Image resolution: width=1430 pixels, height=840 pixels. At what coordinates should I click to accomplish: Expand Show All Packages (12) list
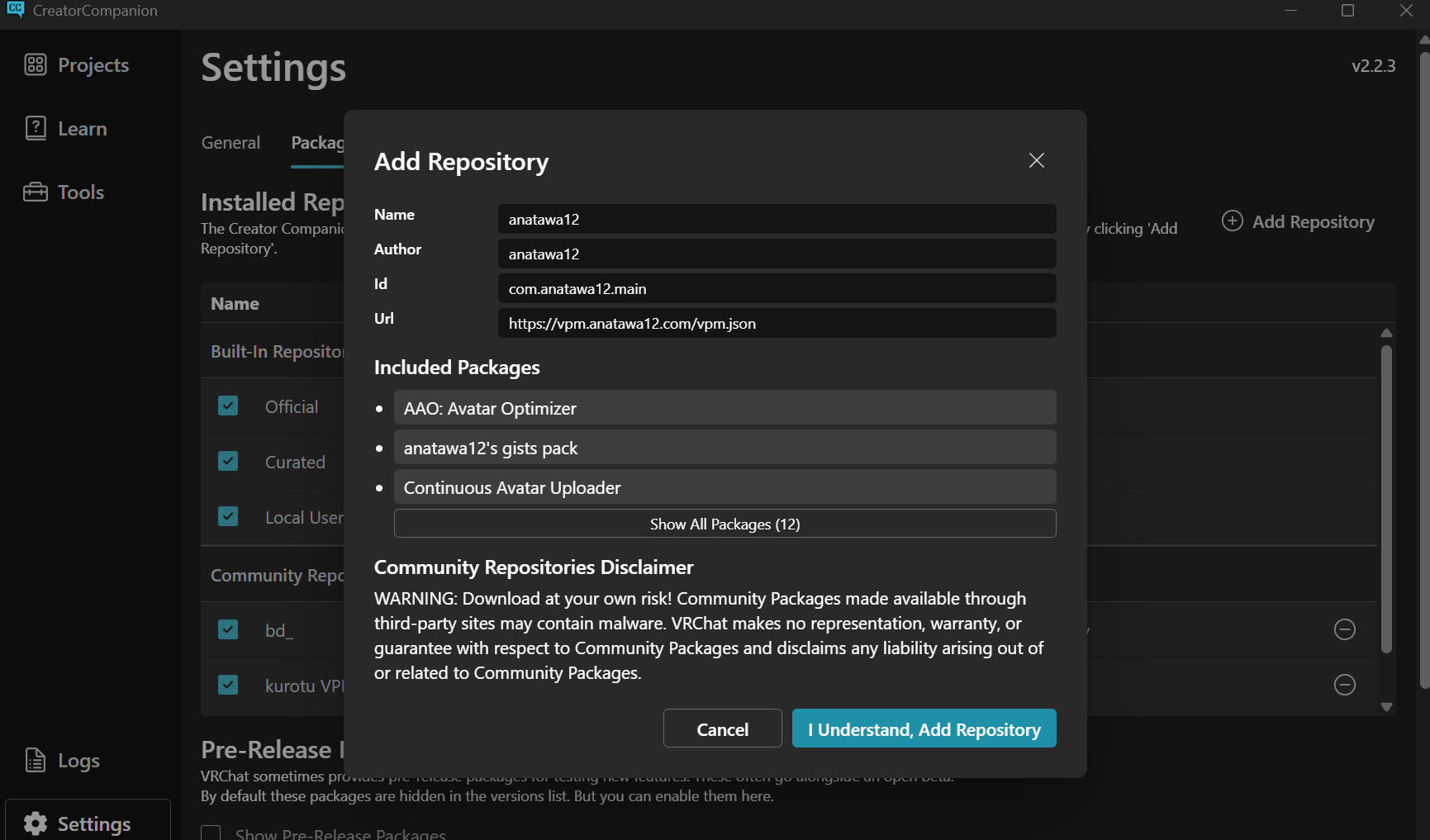tap(725, 524)
